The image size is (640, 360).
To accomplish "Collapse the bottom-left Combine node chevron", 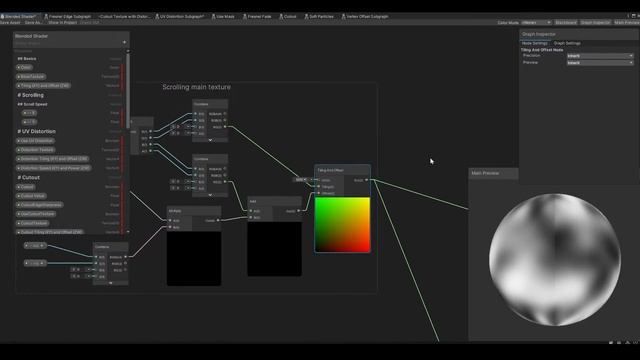I will [x=111, y=282].
